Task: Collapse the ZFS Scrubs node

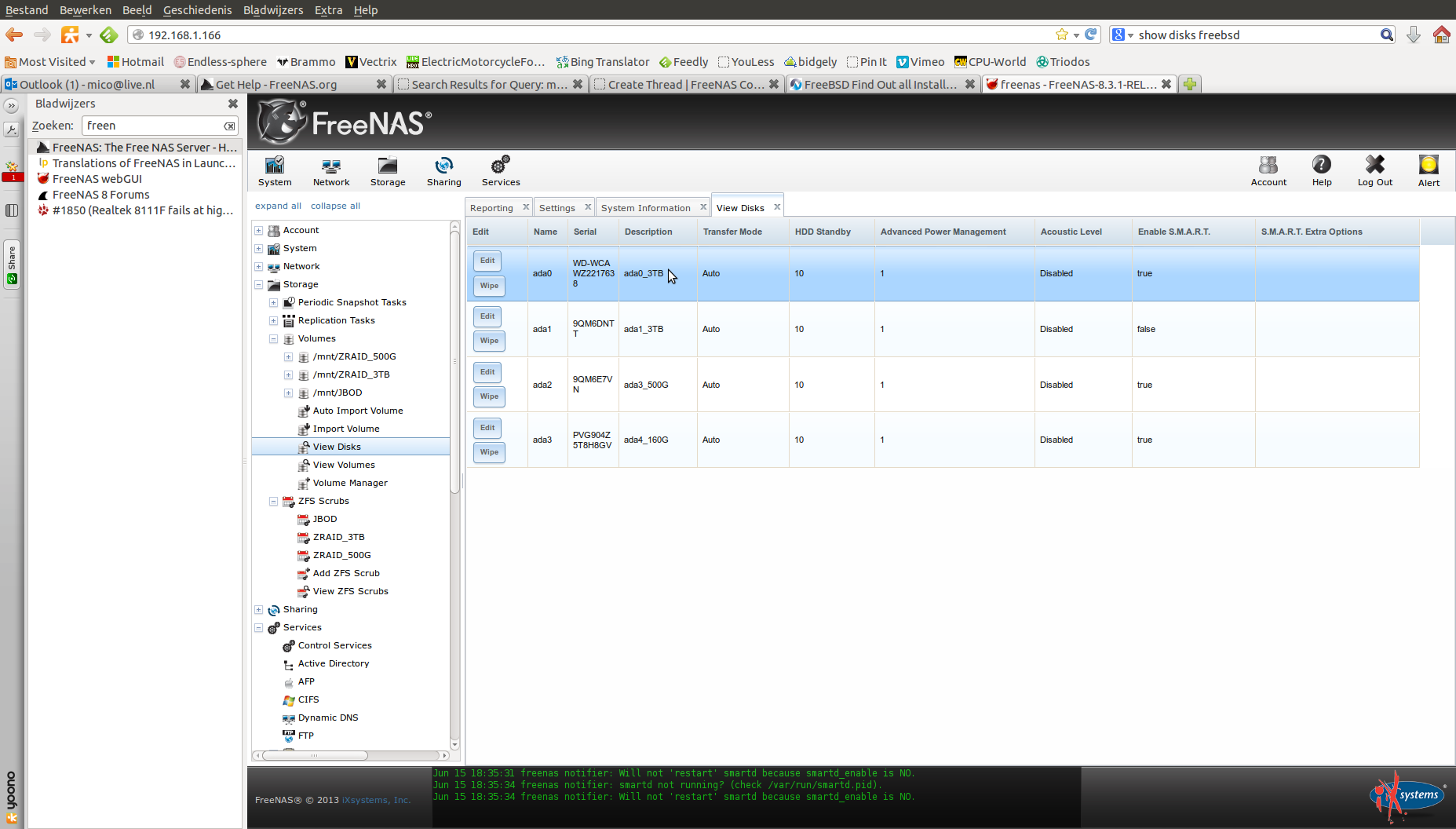Action: (x=273, y=501)
